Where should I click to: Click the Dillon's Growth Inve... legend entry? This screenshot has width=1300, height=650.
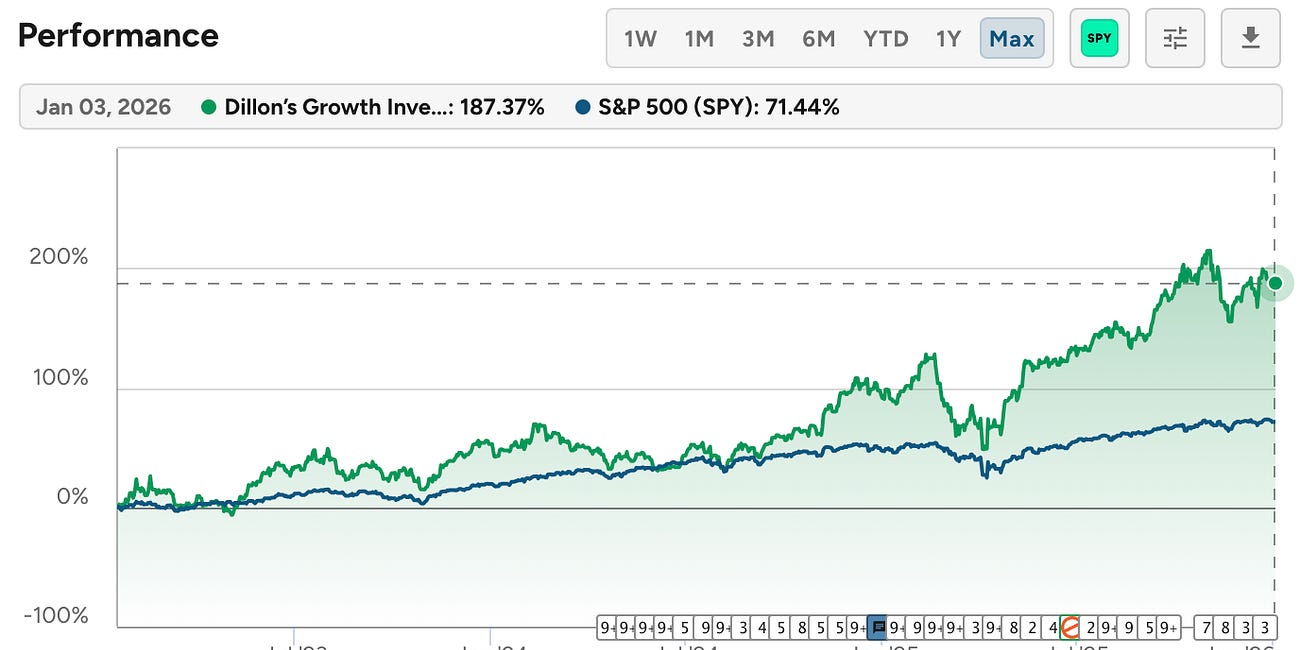(373, 107)
